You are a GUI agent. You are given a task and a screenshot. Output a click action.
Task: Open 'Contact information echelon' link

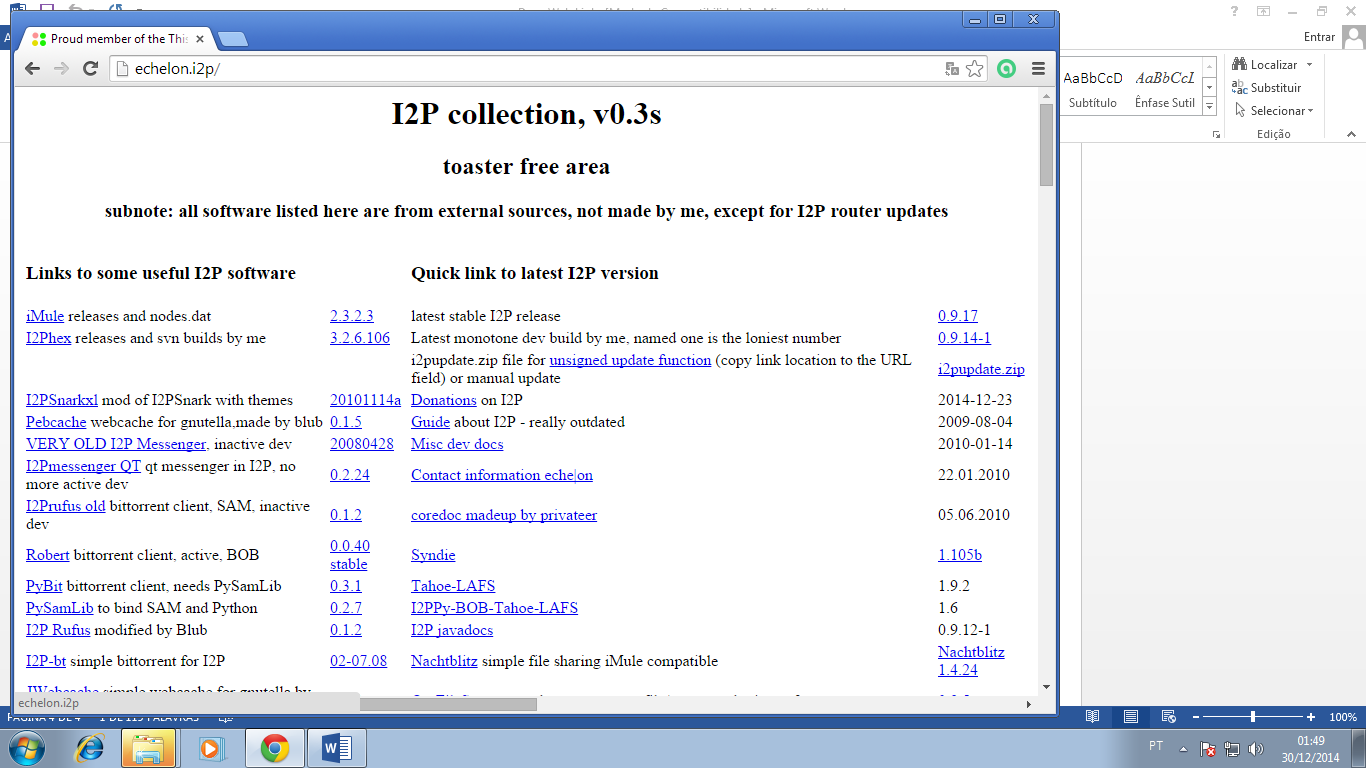(x=502, y=475)
